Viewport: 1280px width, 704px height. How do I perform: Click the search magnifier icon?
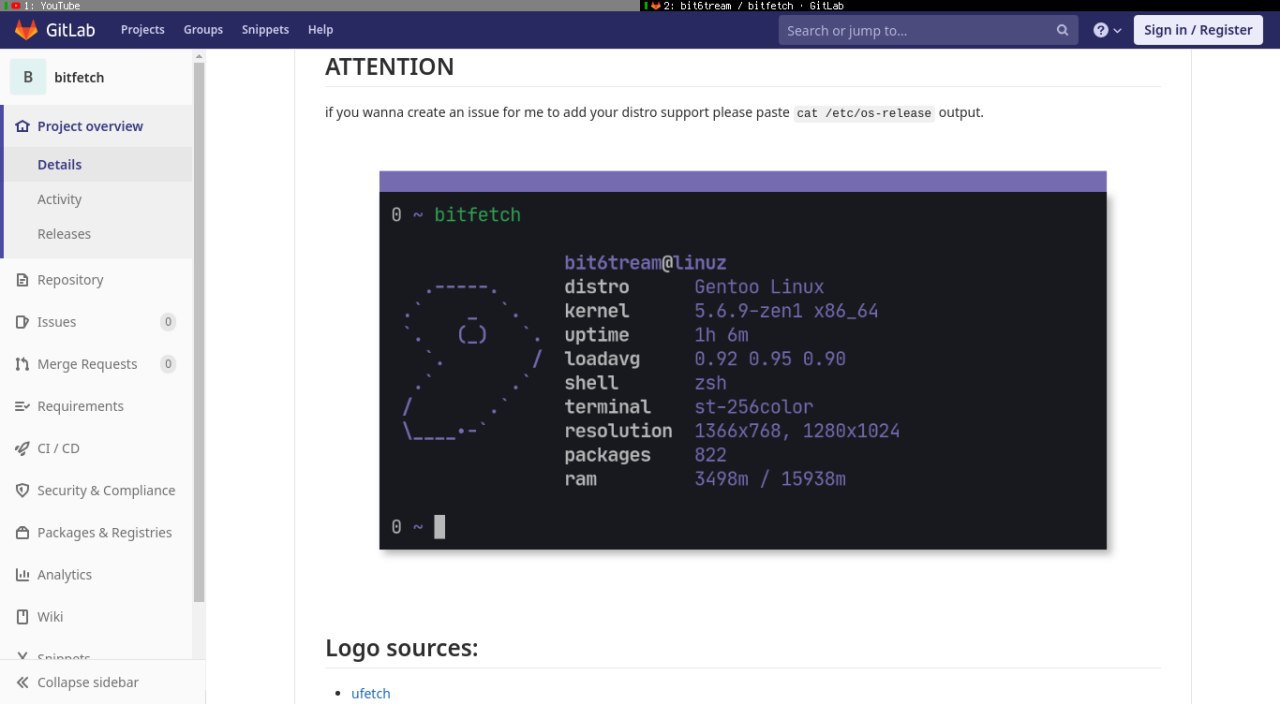pos(1062,30)
